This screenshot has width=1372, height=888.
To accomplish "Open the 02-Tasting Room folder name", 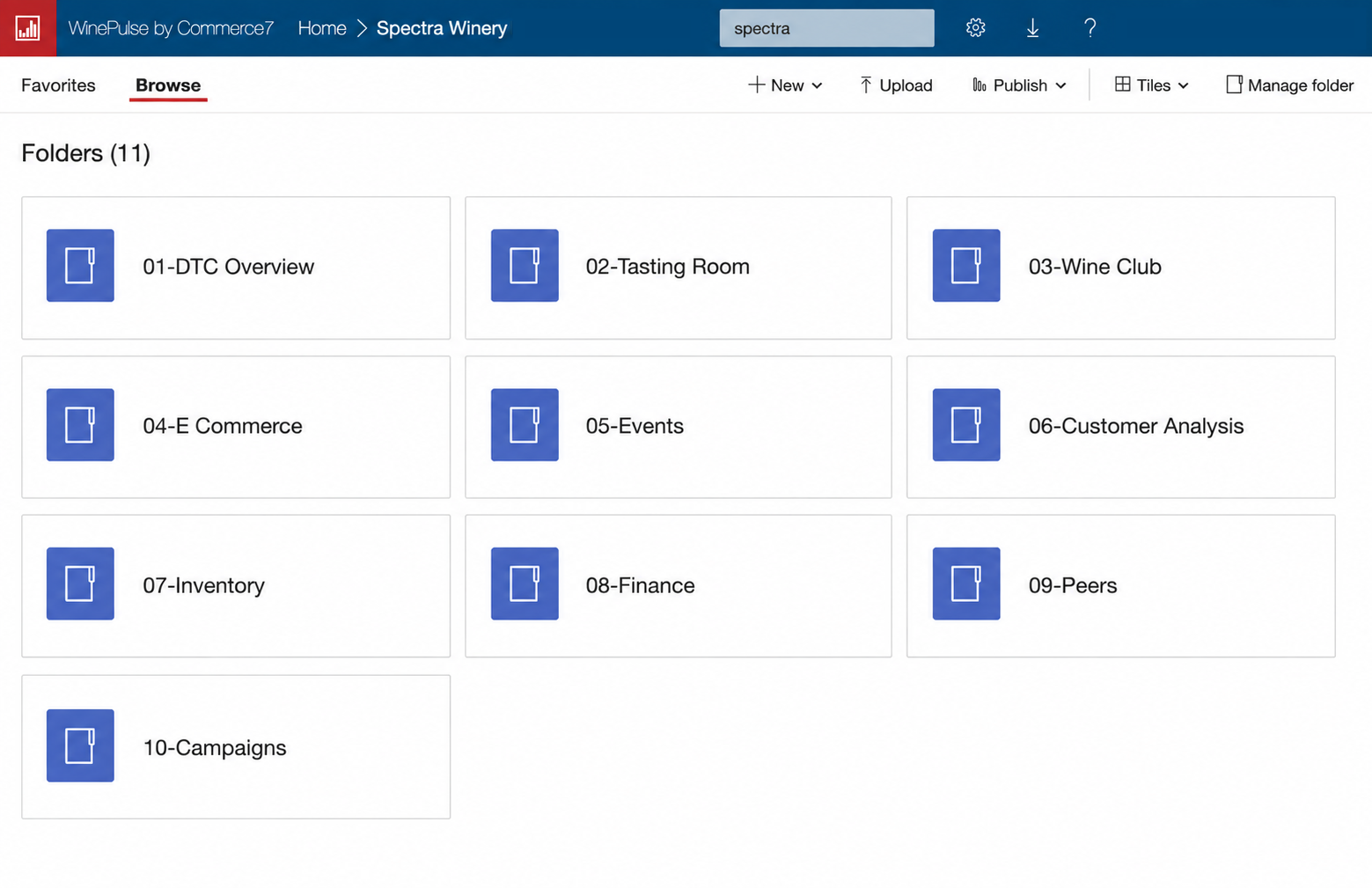I will click(x=668, y=267).
